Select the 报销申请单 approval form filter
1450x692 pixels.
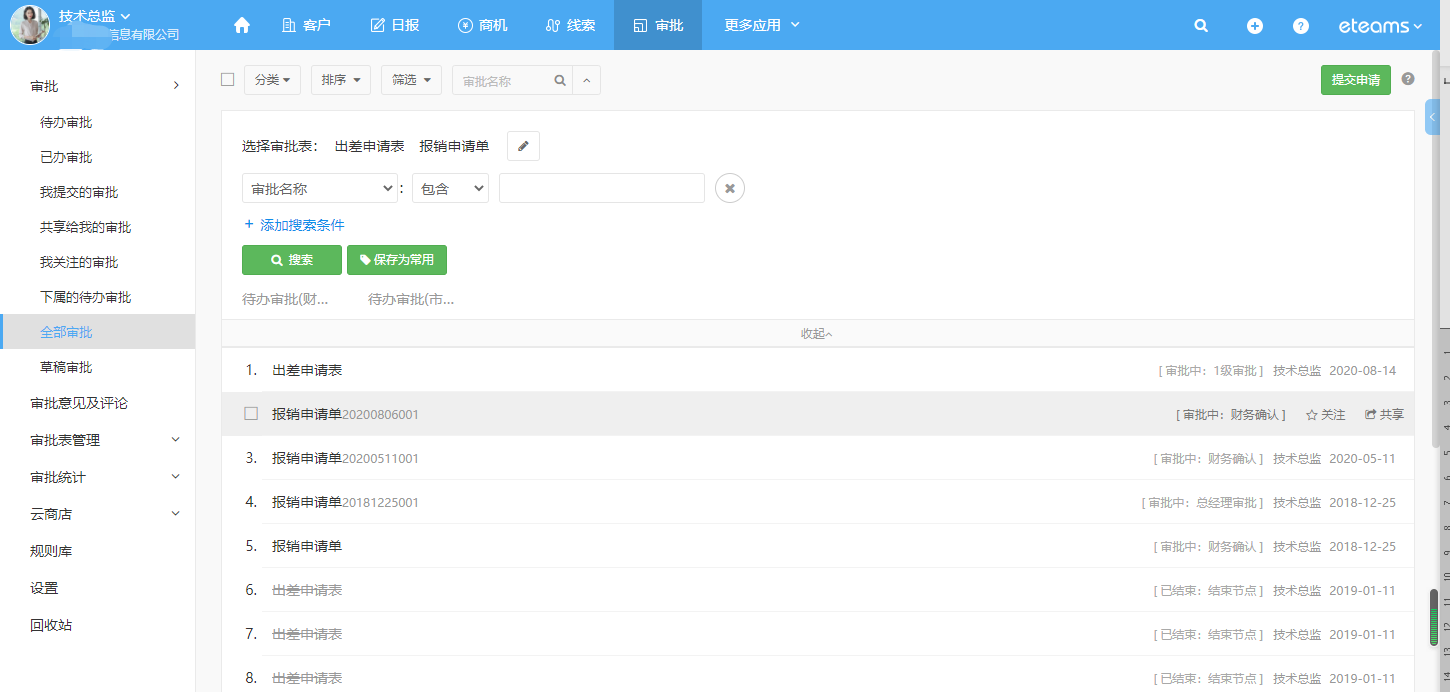tap(454, 146)
